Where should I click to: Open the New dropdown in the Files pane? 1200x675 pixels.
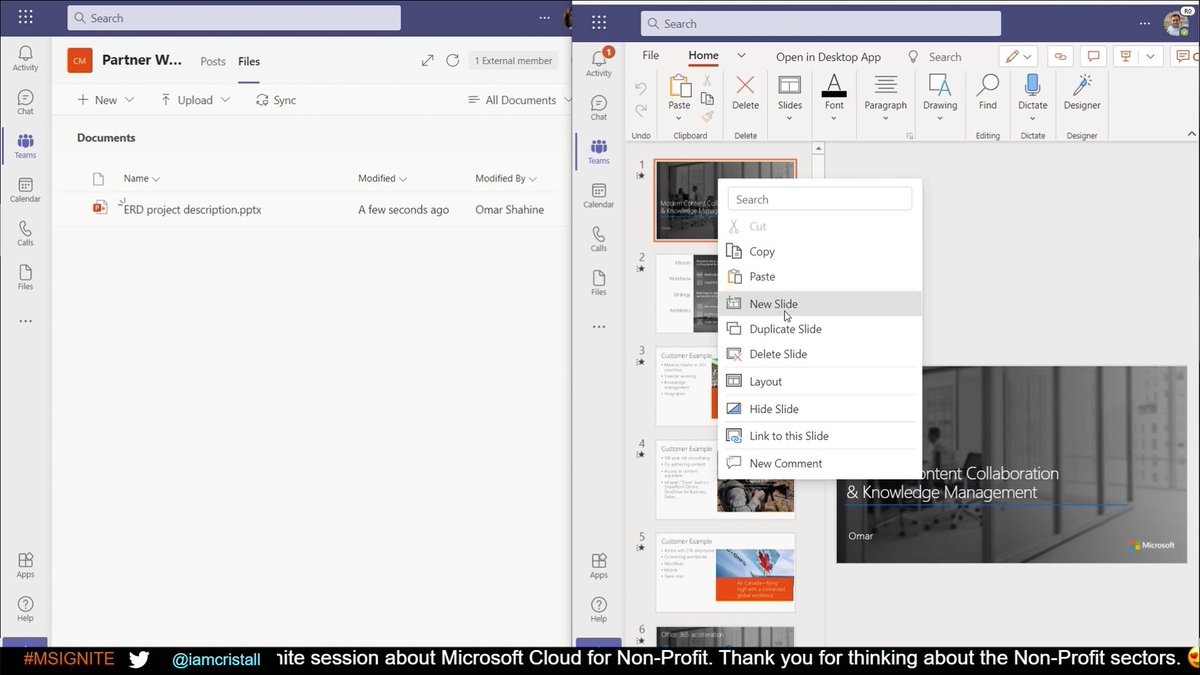pyautogui.click(x=105, y=99)
